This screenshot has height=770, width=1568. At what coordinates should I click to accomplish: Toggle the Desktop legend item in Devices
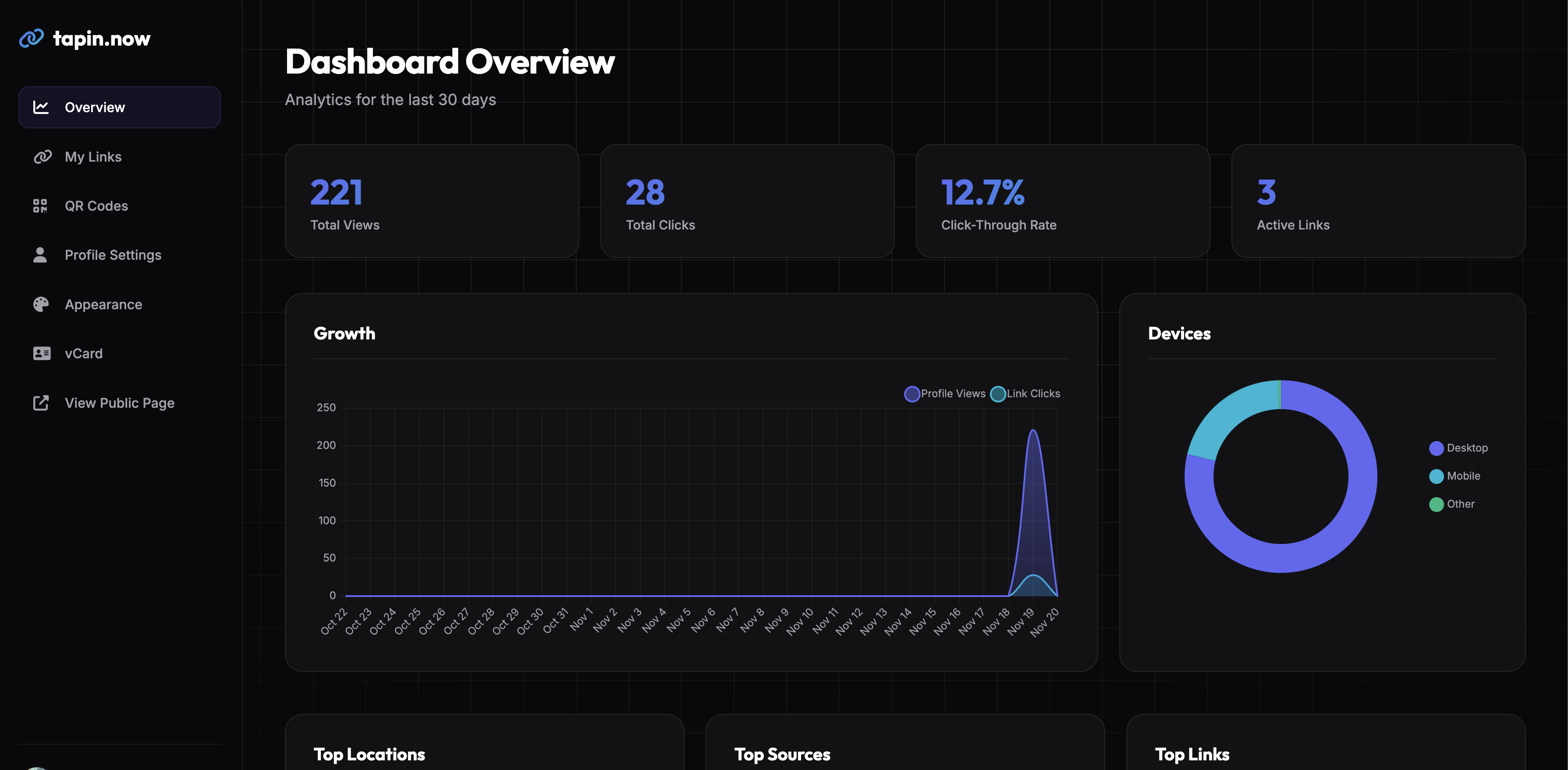[x=1458, y=448]
